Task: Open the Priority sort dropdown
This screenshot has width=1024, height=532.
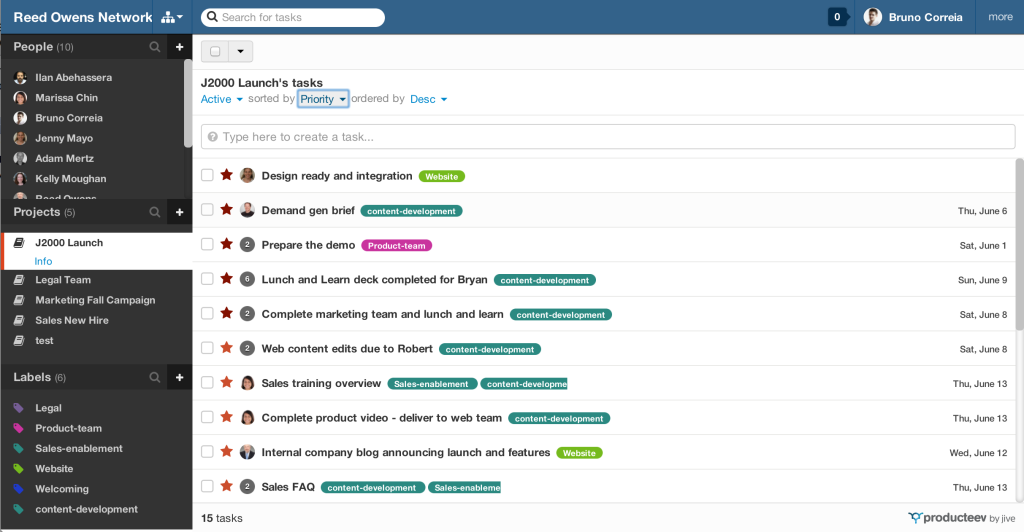Action: click(323, 99)
